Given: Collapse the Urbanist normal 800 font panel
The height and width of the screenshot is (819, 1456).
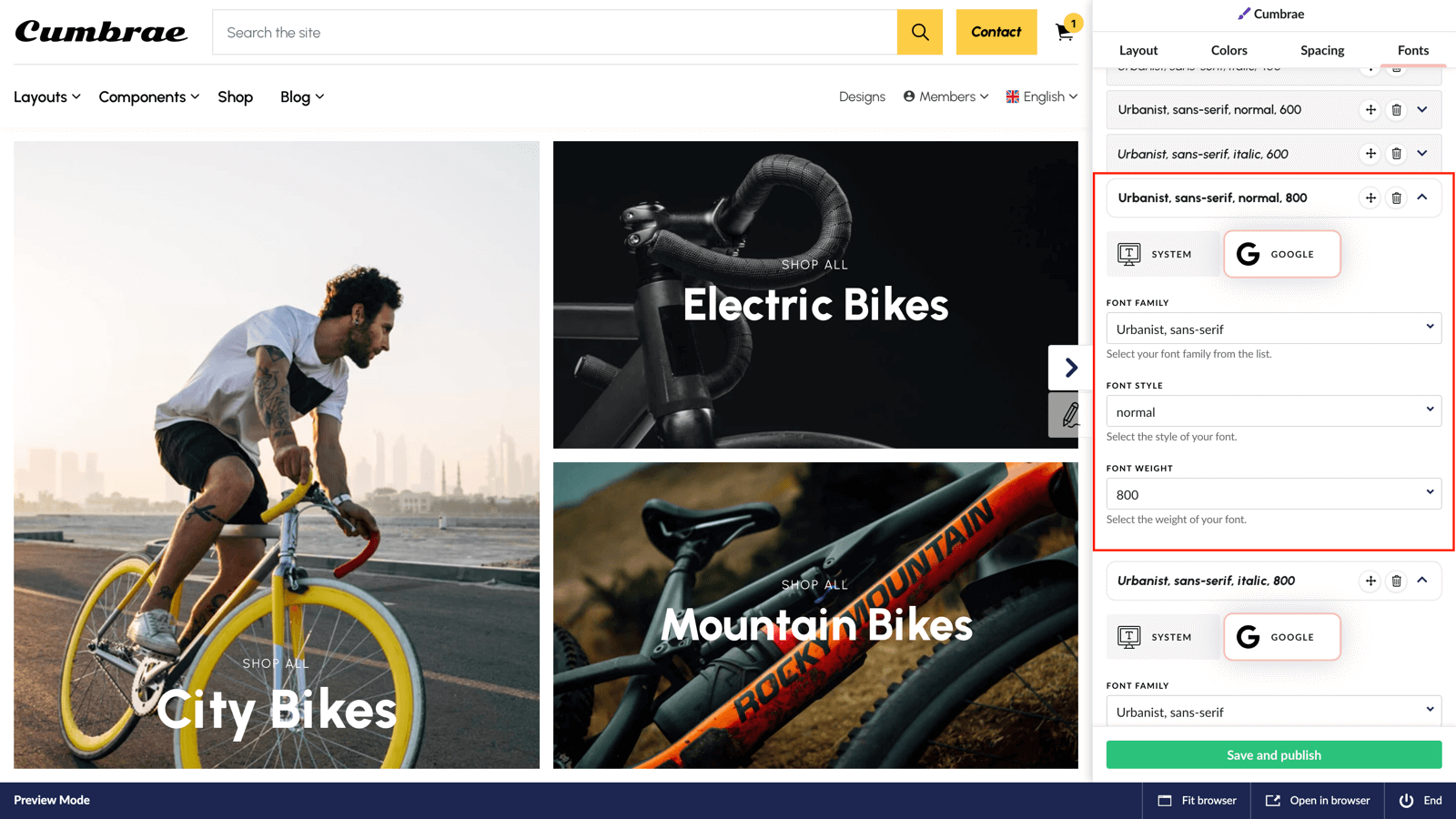Looking at the screenshot, I should [x=1423, y=197].
